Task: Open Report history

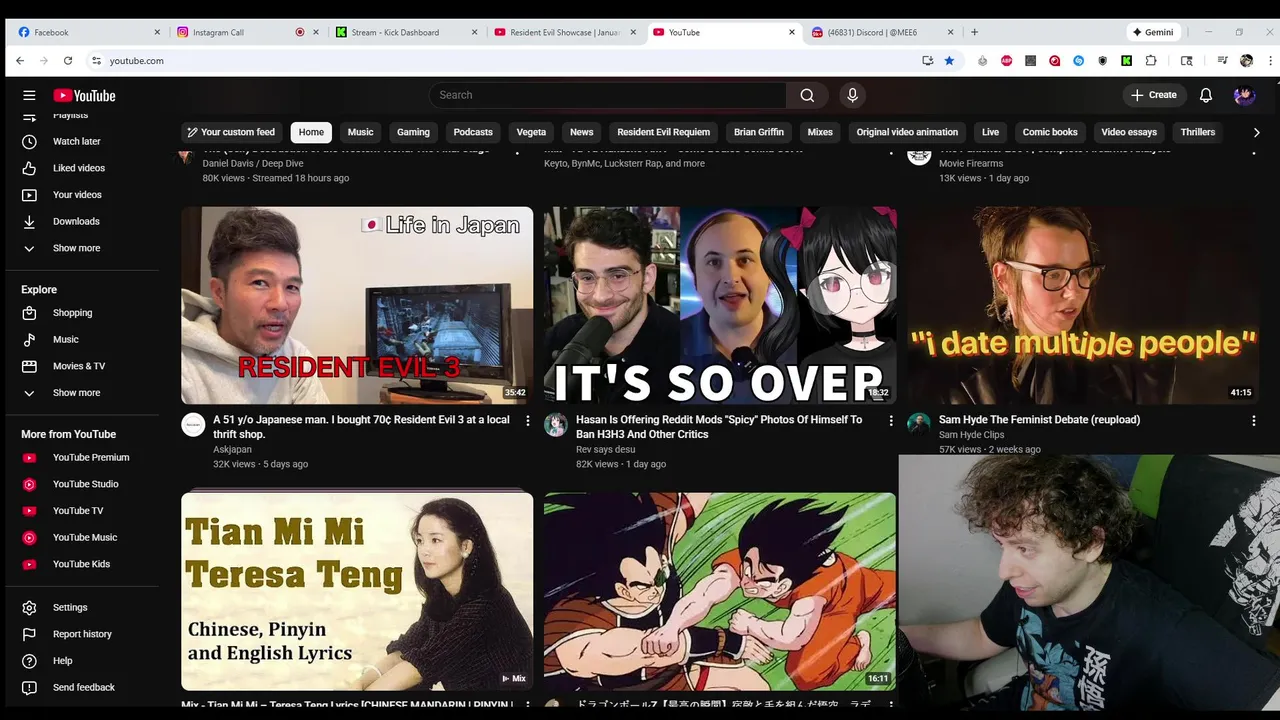Action: 81,634
